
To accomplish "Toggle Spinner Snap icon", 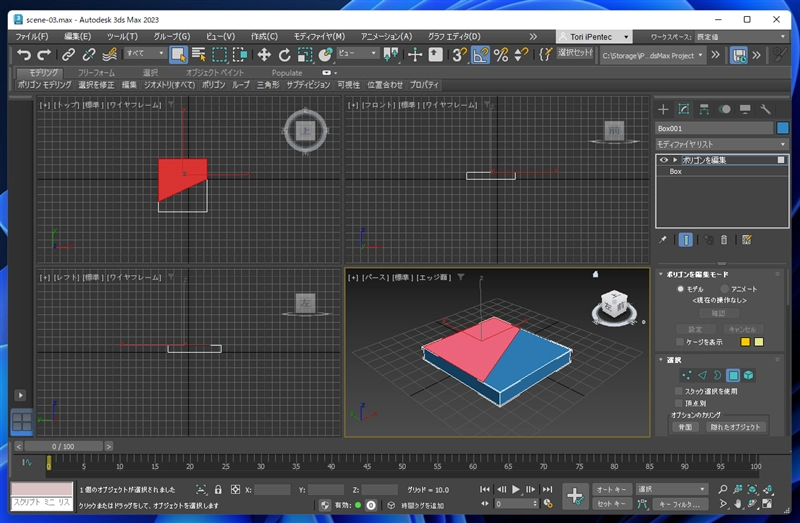I will pos(521,55).
